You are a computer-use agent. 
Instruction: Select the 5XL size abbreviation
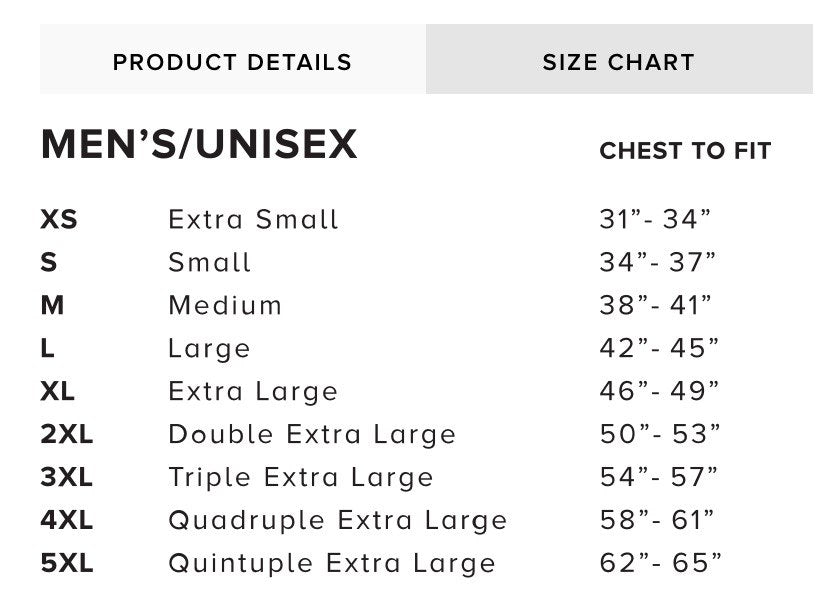[67, 563]
